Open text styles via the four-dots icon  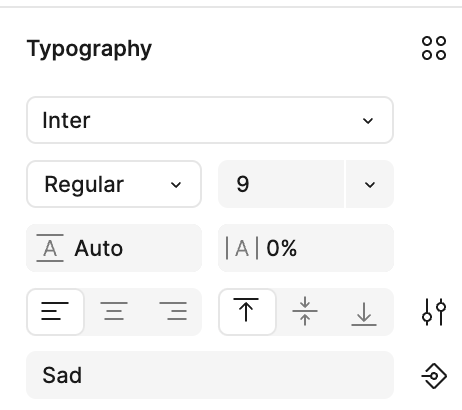pyautogui.click(x=434, y=48)
